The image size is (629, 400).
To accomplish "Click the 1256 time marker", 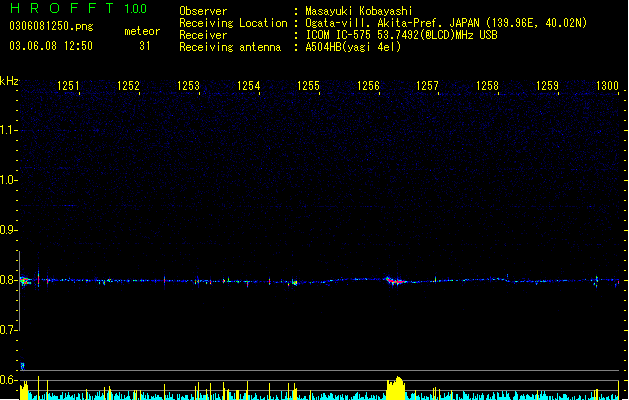I will (x=368, y=86).
